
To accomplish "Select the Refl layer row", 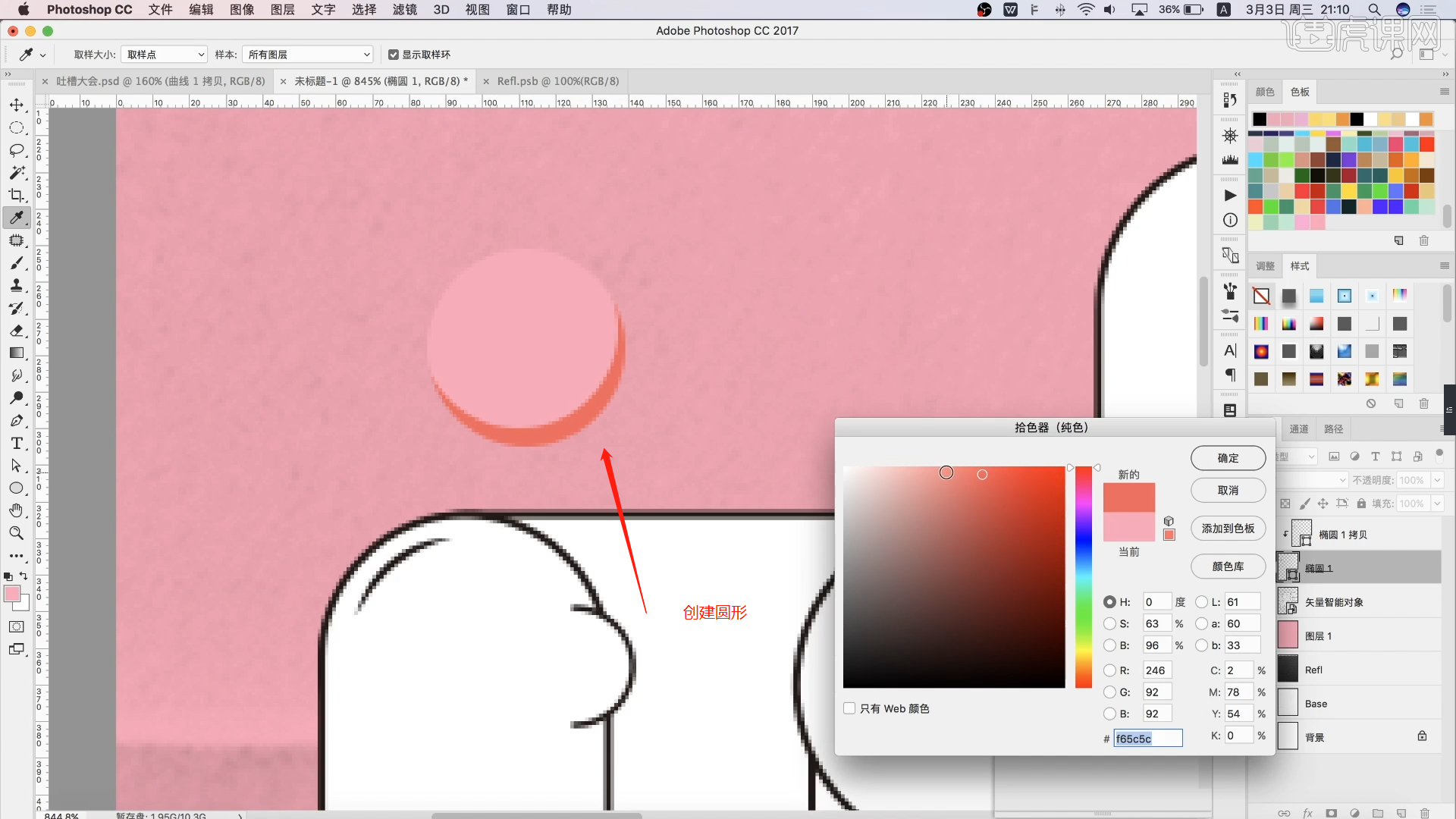I will (1358, 670).
